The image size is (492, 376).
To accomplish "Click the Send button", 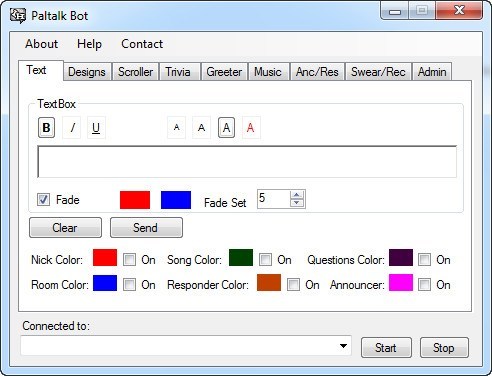I will tap(146, 228).
